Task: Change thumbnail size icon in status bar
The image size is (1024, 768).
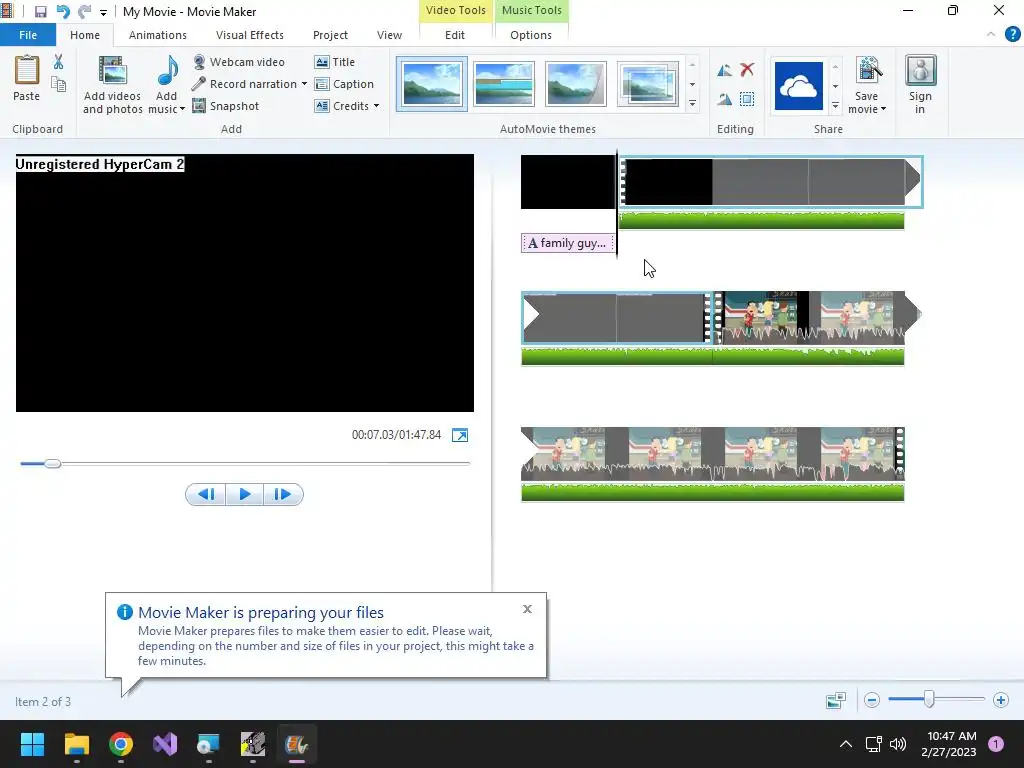Action: (836, 701)
